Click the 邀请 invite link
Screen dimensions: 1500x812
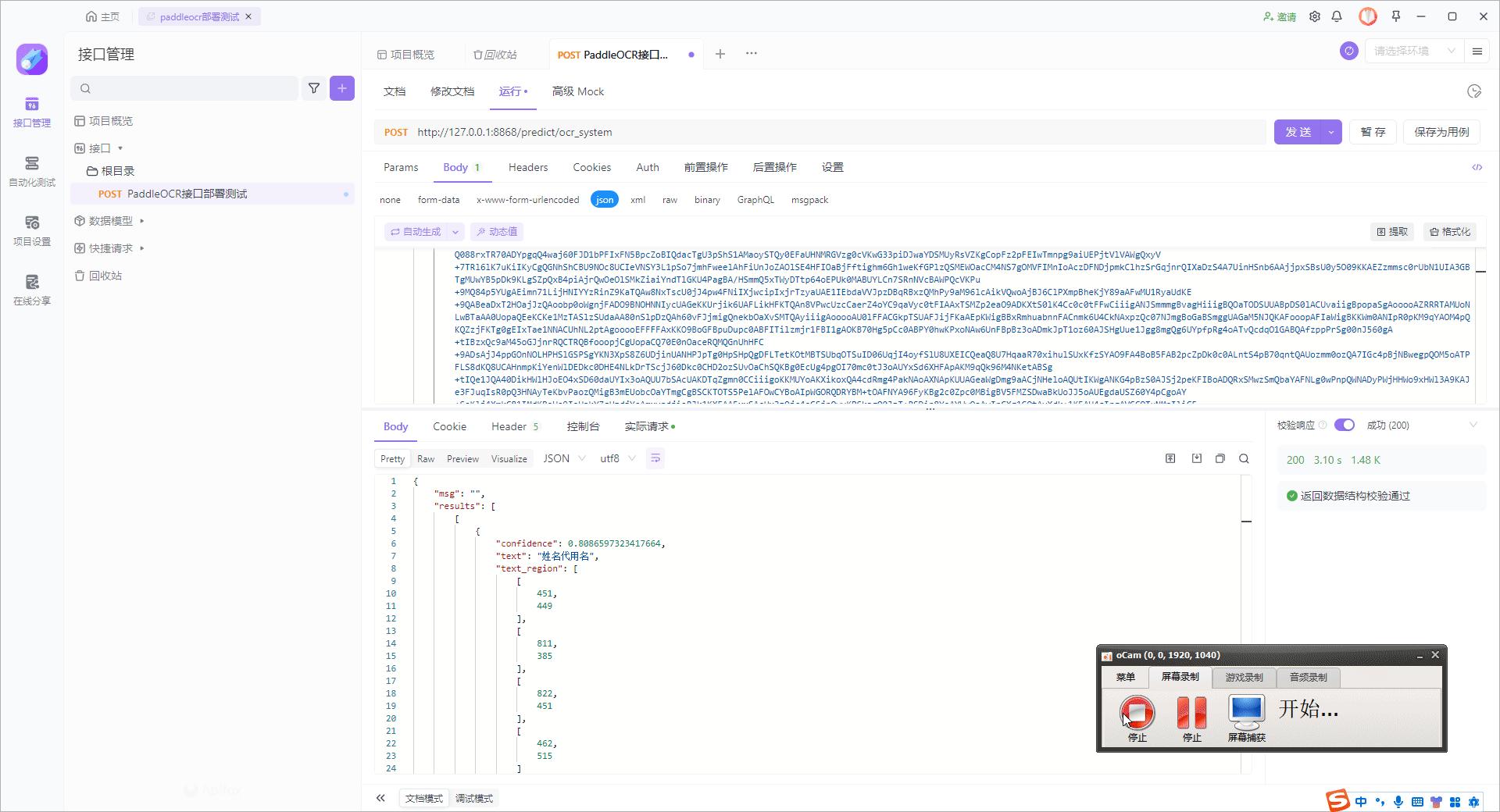tap(1280, 16)
